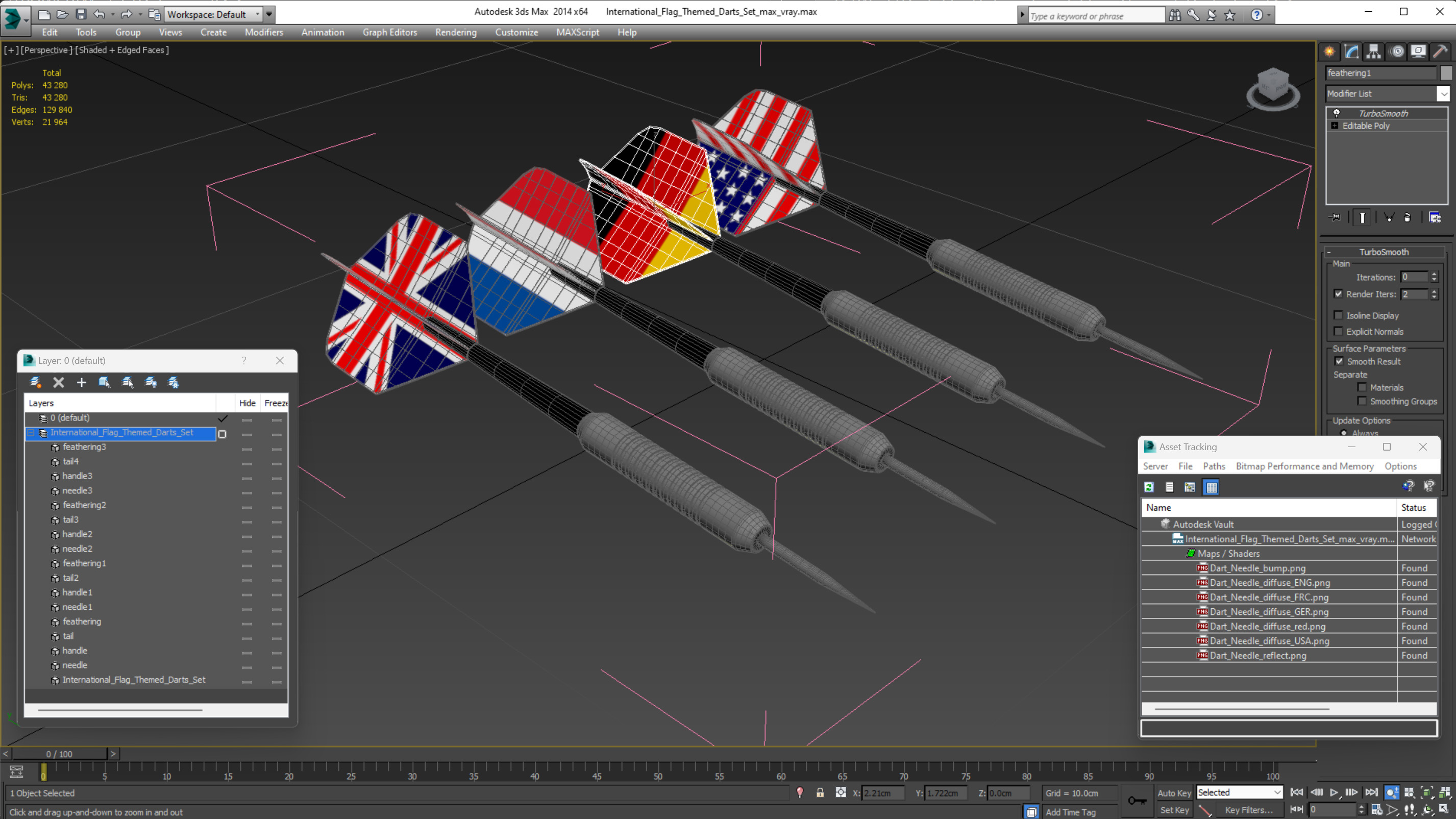Open the Utilities command panel tab

pos(1441,52)
